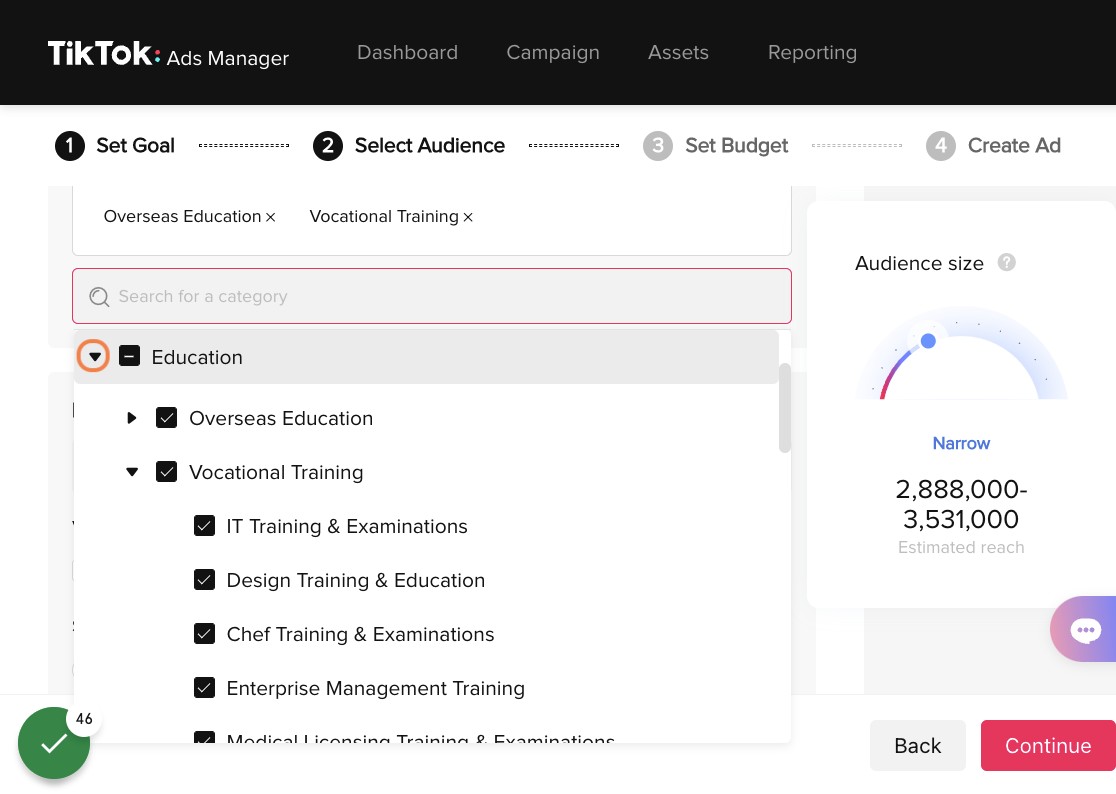Open the Dashboard menu
The image size is (1116, 794).
(407, 52)
